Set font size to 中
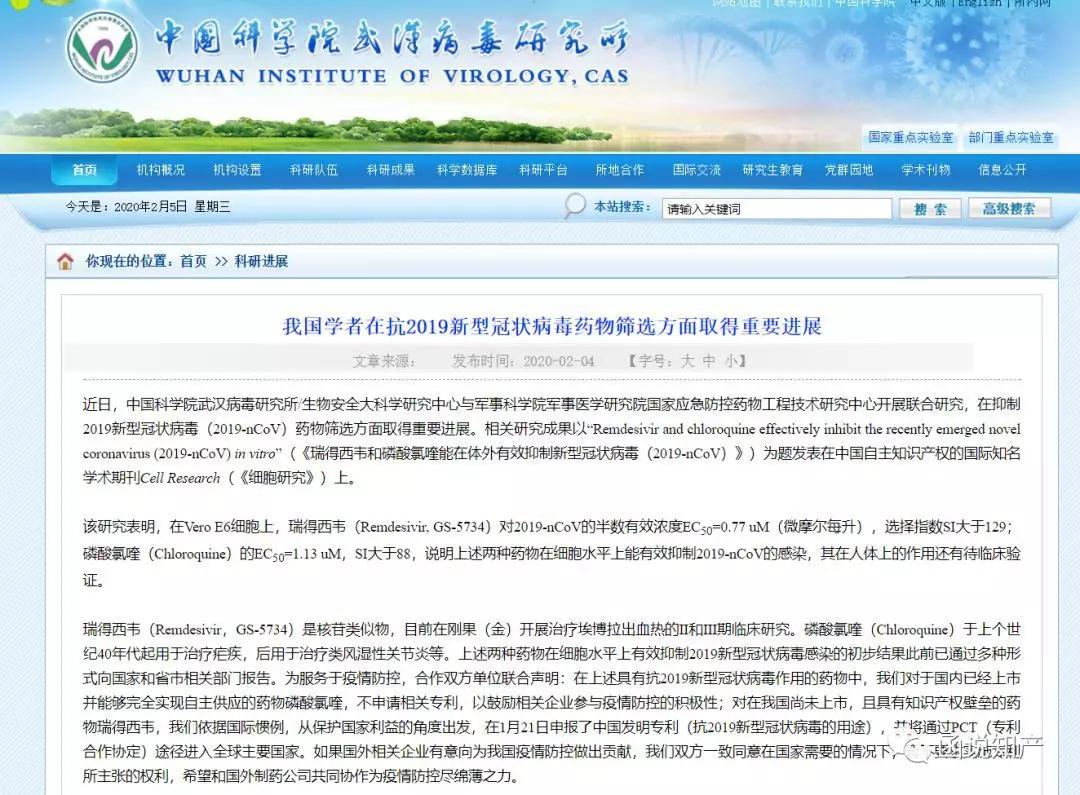Screen dimensions: 1080x795 (709, 361)
